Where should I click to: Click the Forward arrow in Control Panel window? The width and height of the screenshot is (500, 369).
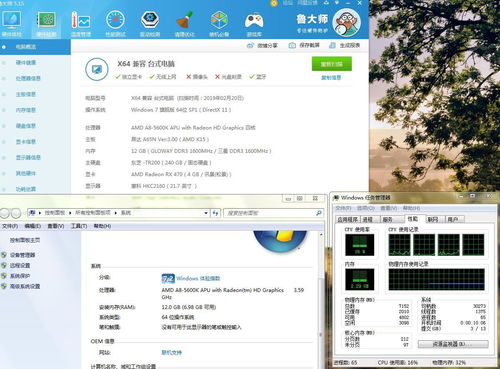tap(16, 213)
